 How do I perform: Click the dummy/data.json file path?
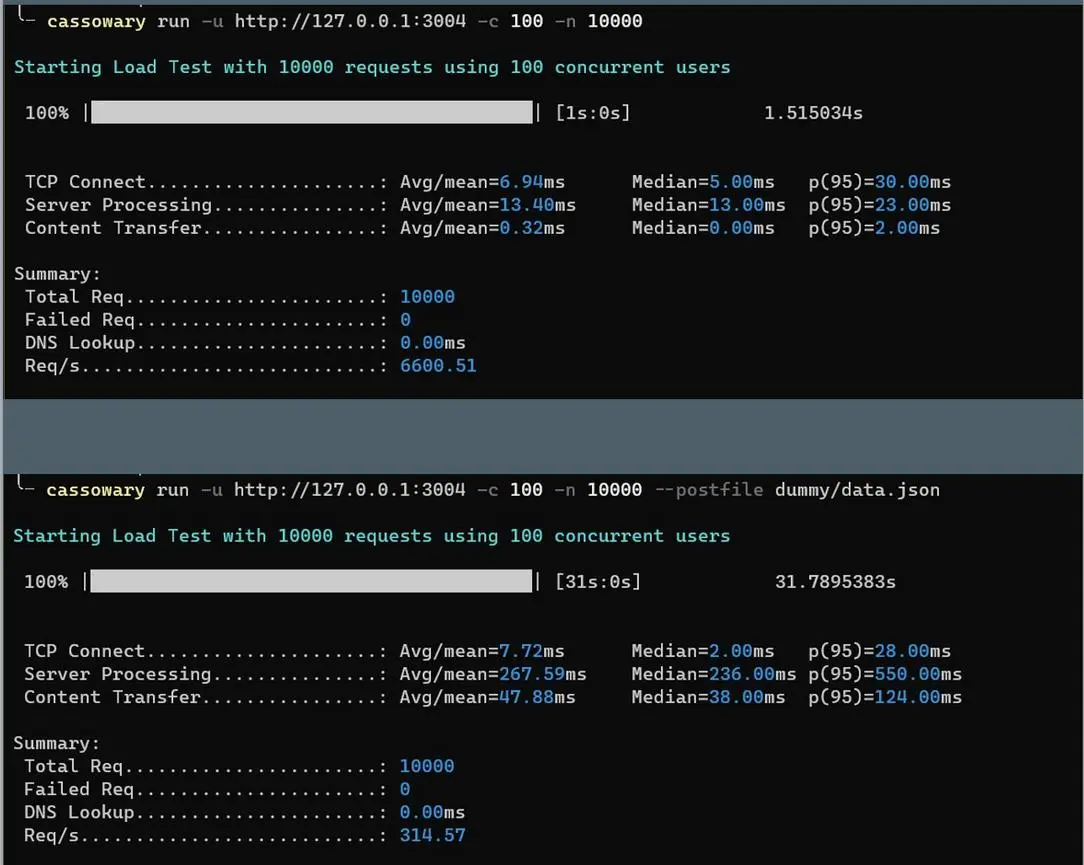pyautogui.click(x=857, y=490)
